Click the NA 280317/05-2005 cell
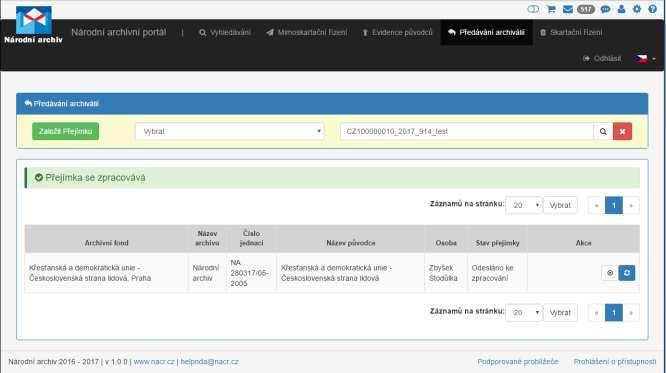 [x=251, y=273]
